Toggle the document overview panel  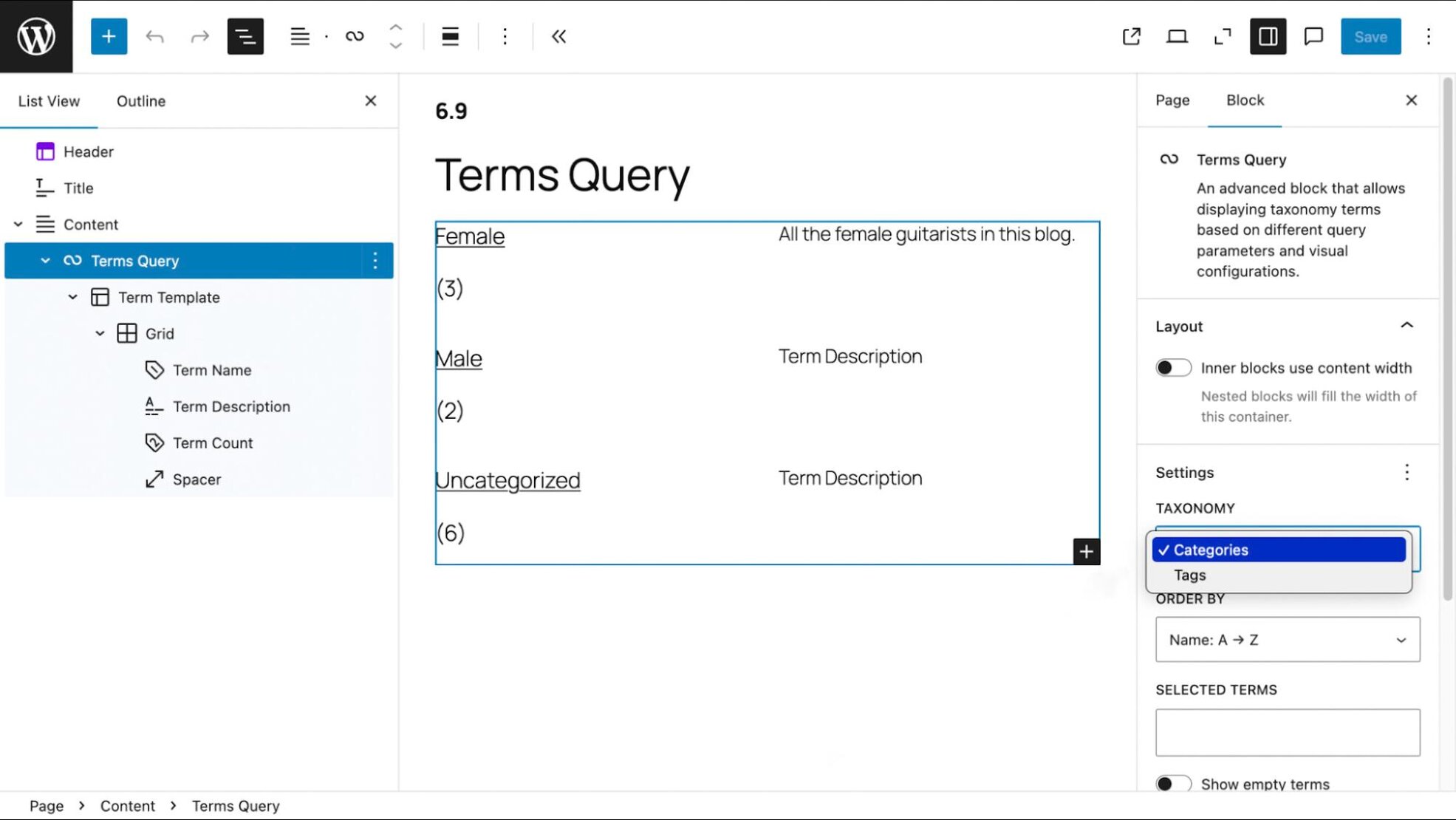click(245, 36)
